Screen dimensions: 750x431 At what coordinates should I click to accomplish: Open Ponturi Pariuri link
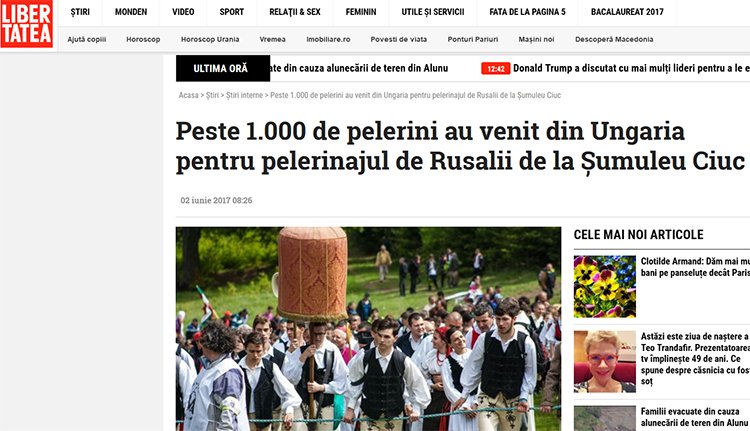pos(473,39)
